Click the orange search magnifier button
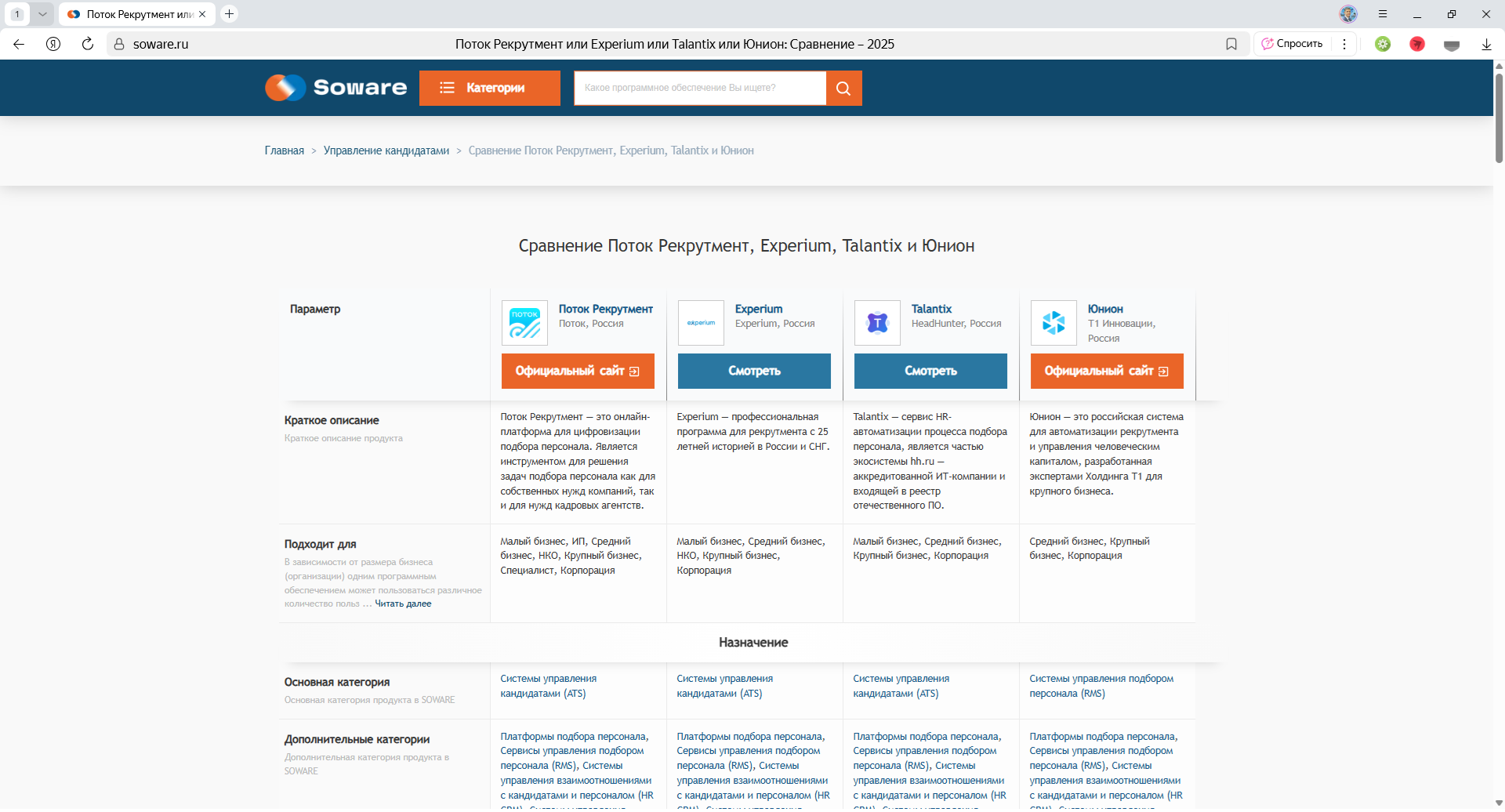Viewport: 1505px width, 812px height. click(x=843, y=88)
